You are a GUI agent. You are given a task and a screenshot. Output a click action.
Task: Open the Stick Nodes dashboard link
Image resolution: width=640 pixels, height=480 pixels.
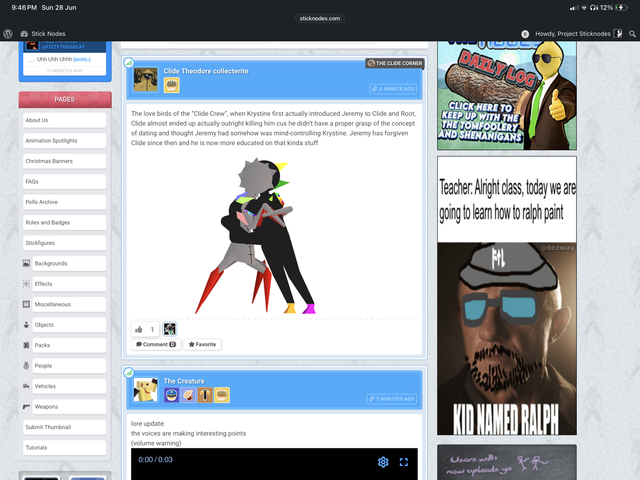tap(43, 34)
